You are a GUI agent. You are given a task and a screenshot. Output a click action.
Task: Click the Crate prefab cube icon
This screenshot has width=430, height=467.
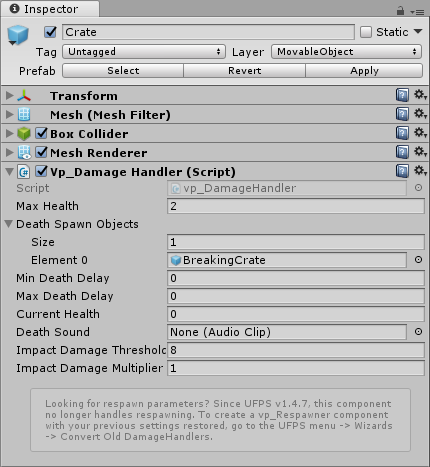point(18,35)
